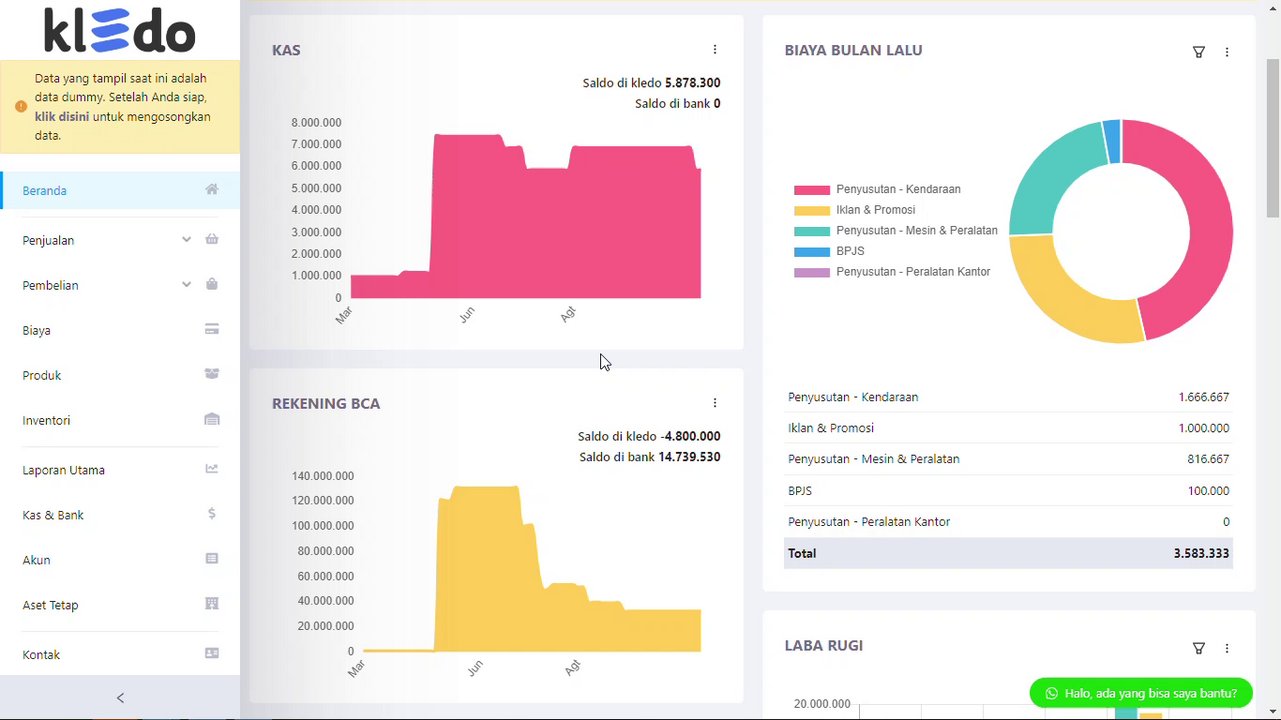Open the Rekening BCA card options menu
This screenshot has height=720, width=1281.
(x=715, y=403)
